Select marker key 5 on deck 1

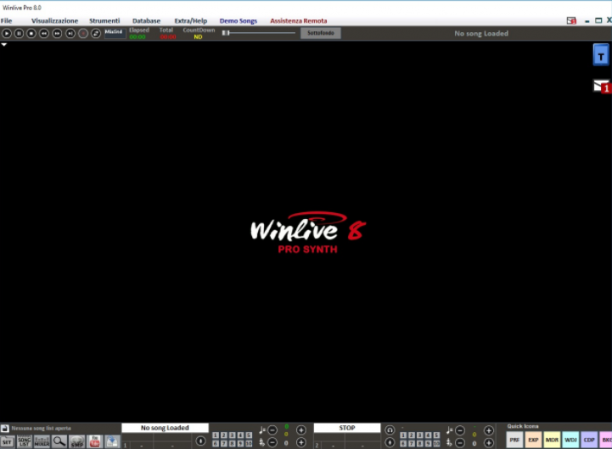pyautogui.click(x=249, y=435)
